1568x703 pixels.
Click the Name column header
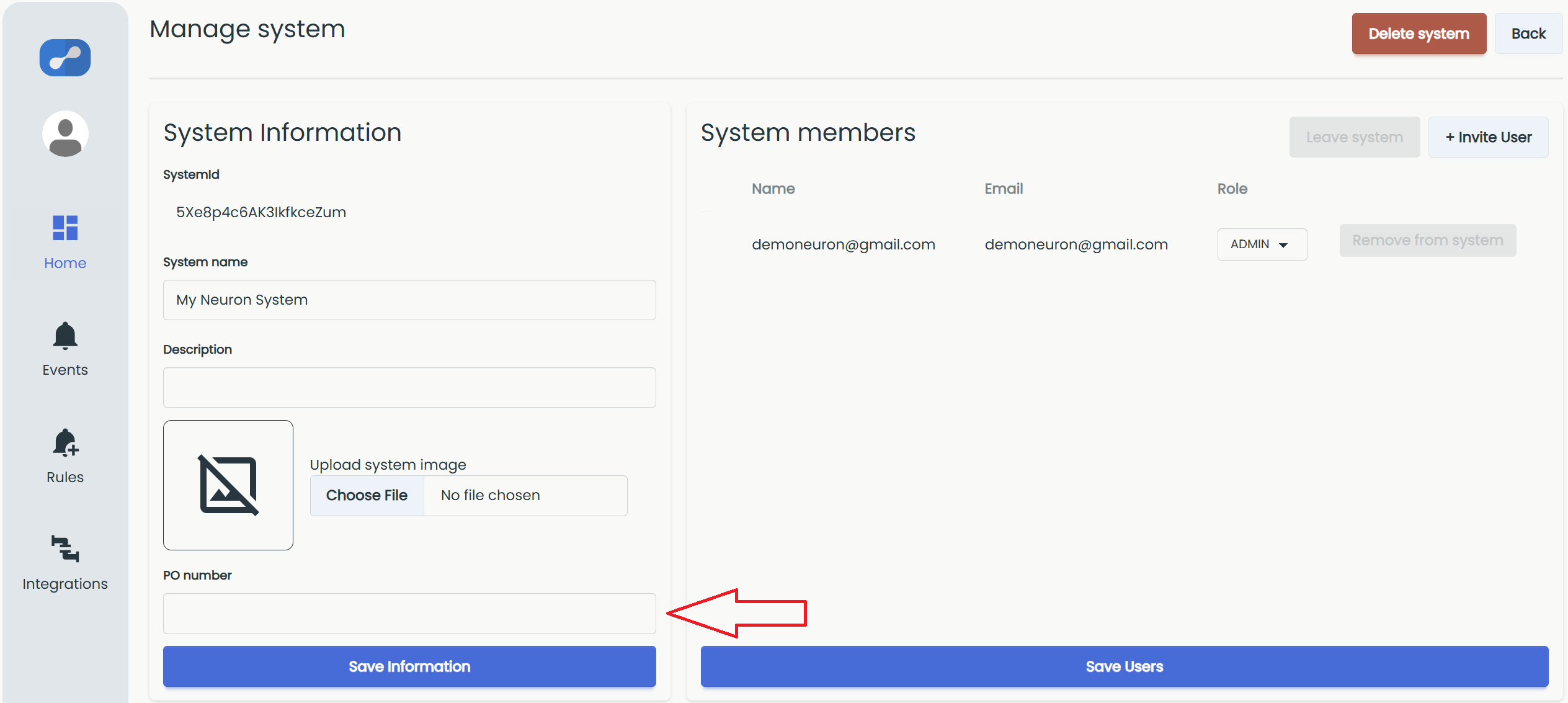point(773,189)
